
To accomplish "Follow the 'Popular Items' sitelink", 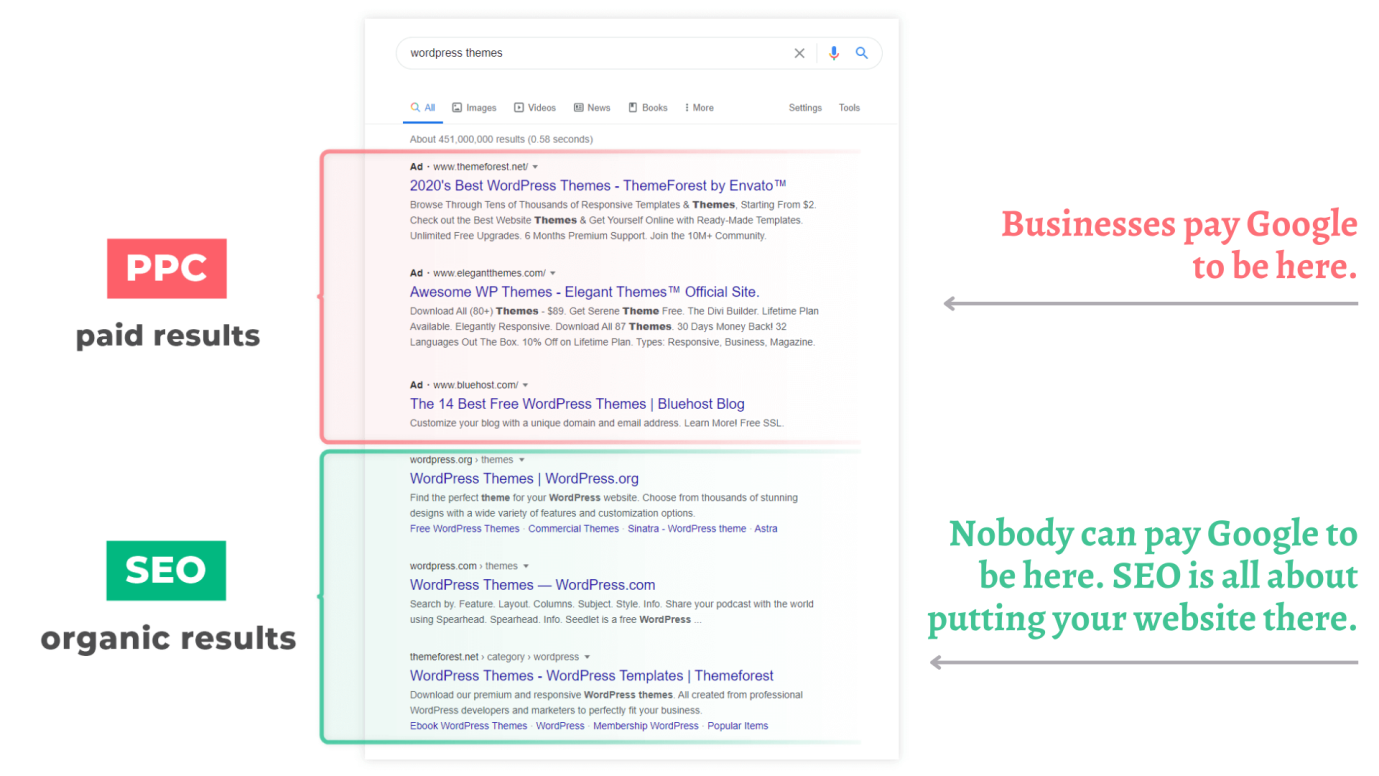I will [738, 726].
